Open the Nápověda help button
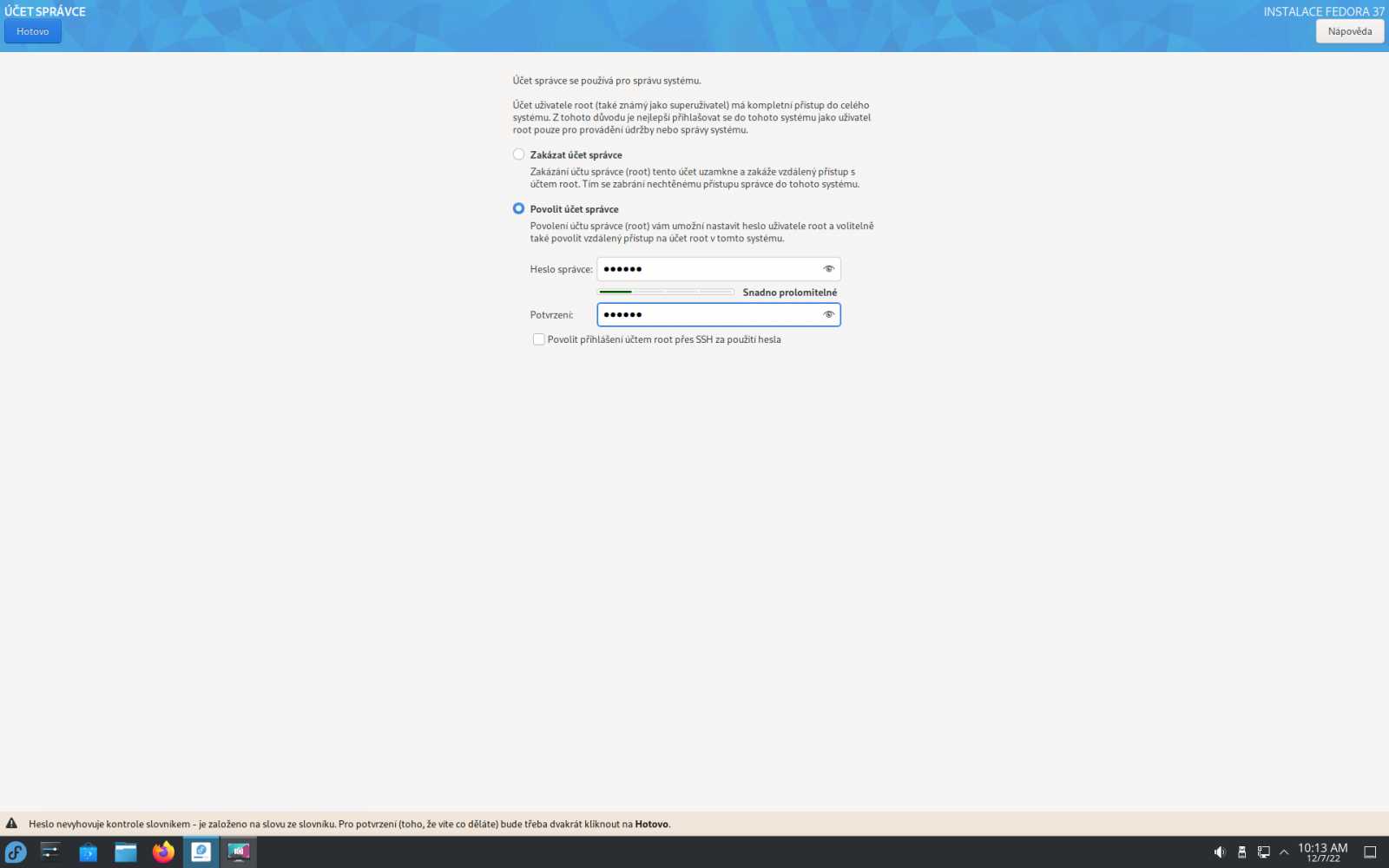Viewport: 1389px width, 868px height. (1350, 31)
